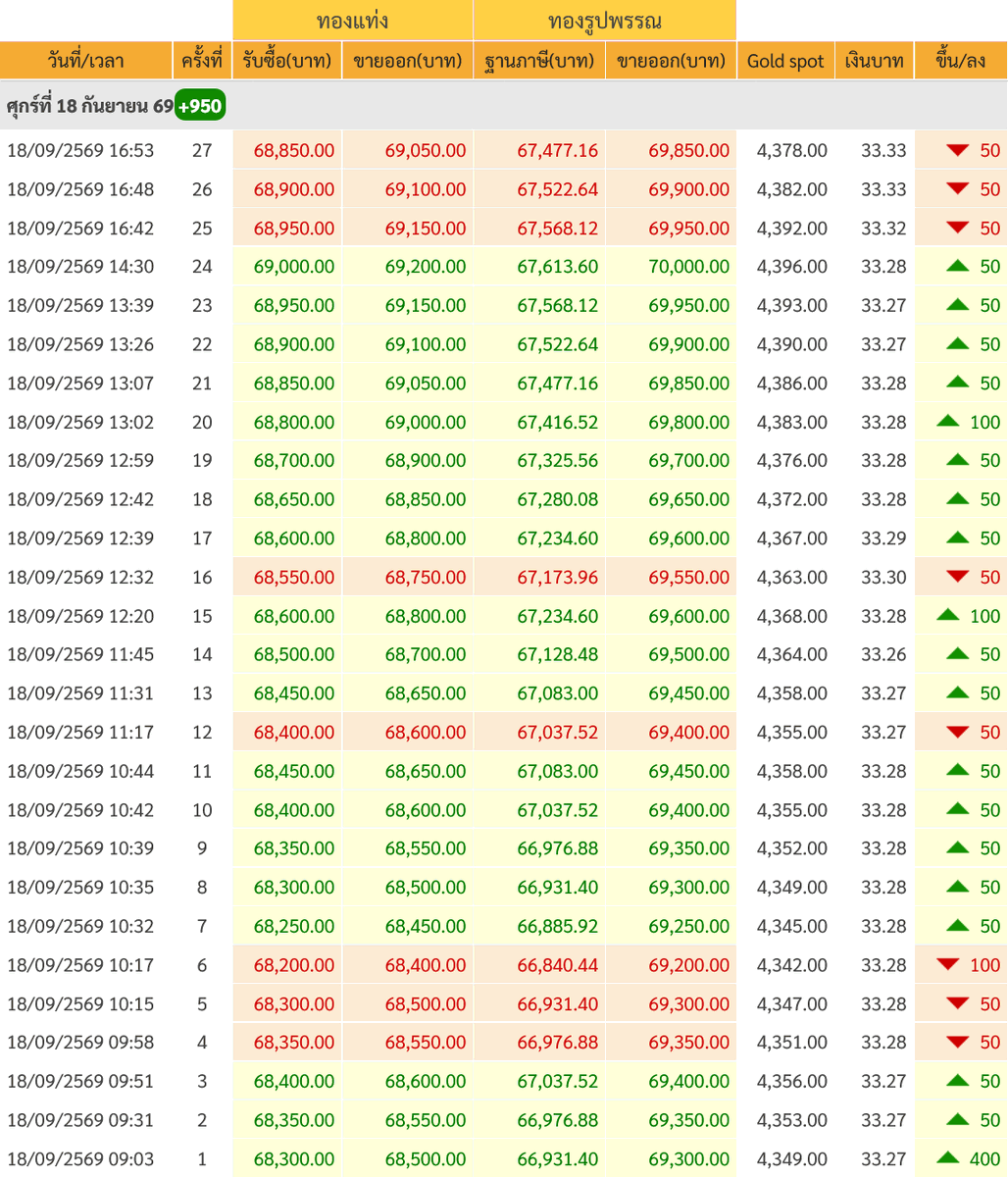Click the tax base value 67,613.60

coord(557,267)
